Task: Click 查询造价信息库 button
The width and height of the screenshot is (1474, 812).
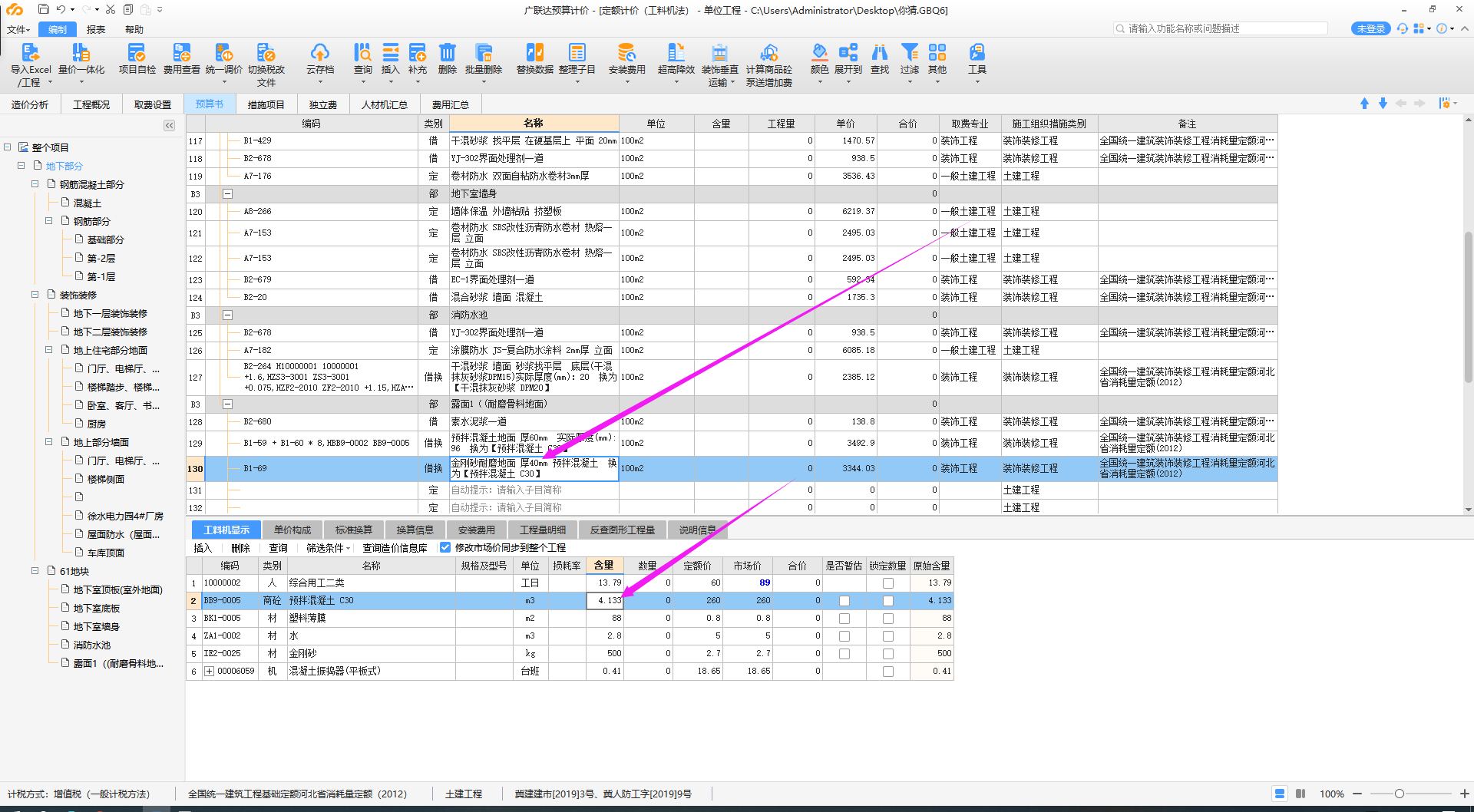Action: (x=395, y=548)
